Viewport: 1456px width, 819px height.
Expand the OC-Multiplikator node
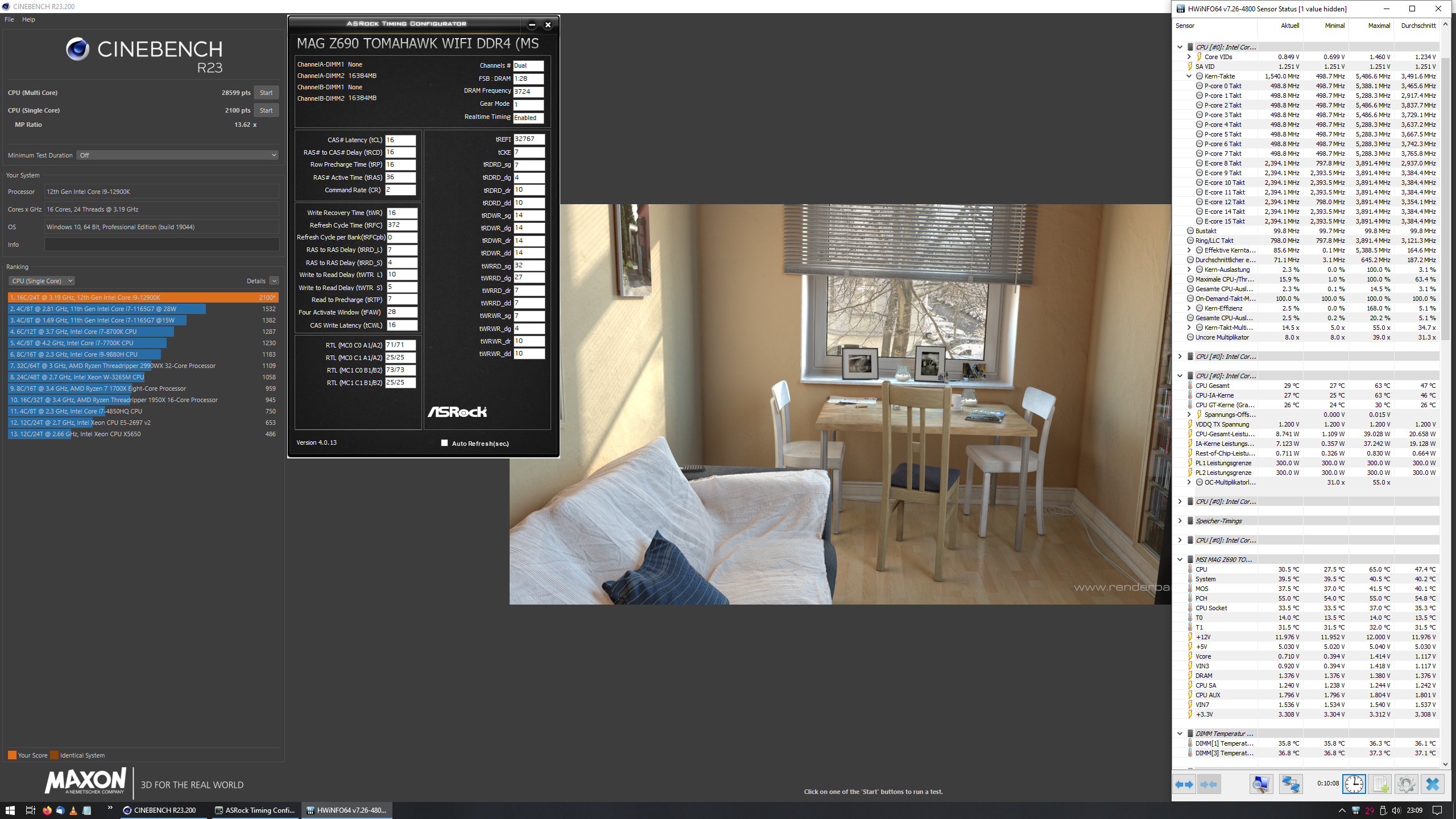tap(1189, 482)
